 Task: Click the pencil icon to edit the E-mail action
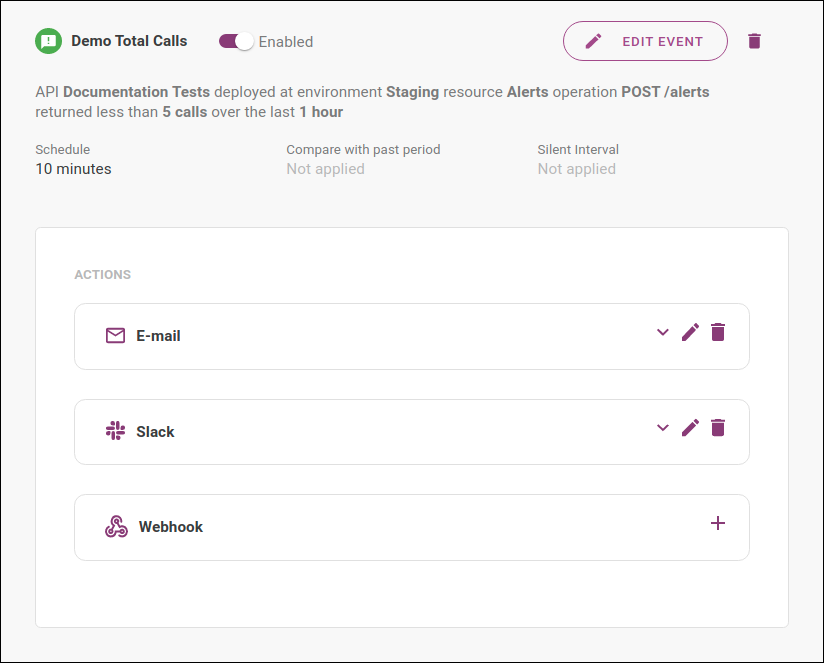point(690,332)
